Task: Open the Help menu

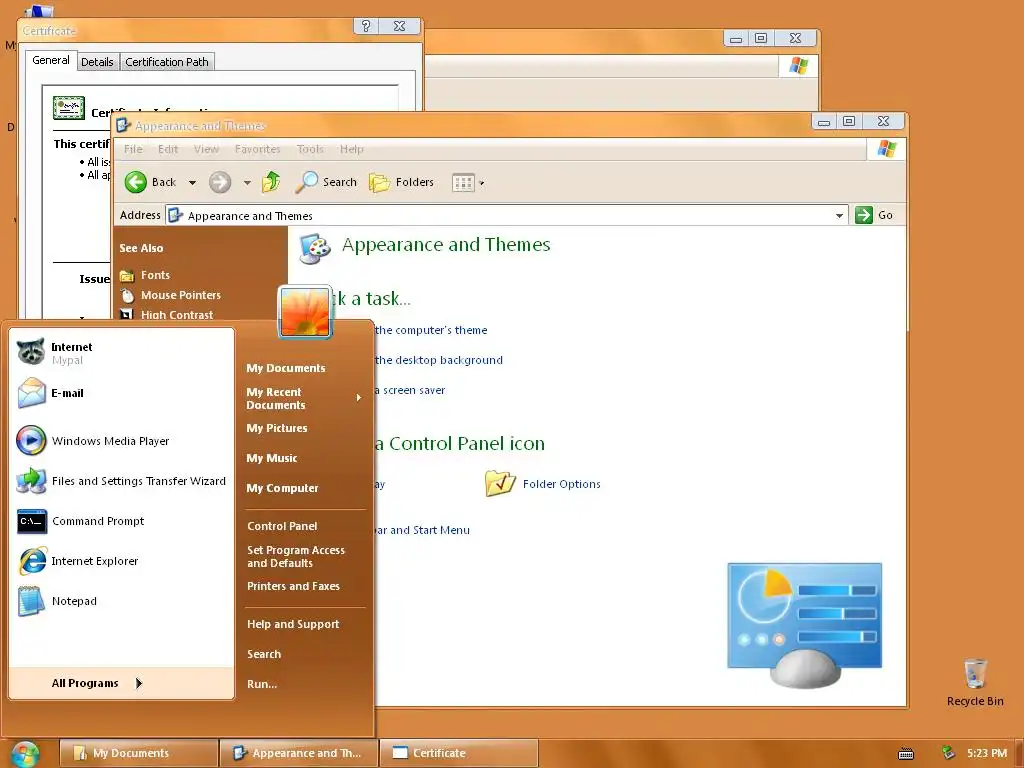Action: [351, 149]
